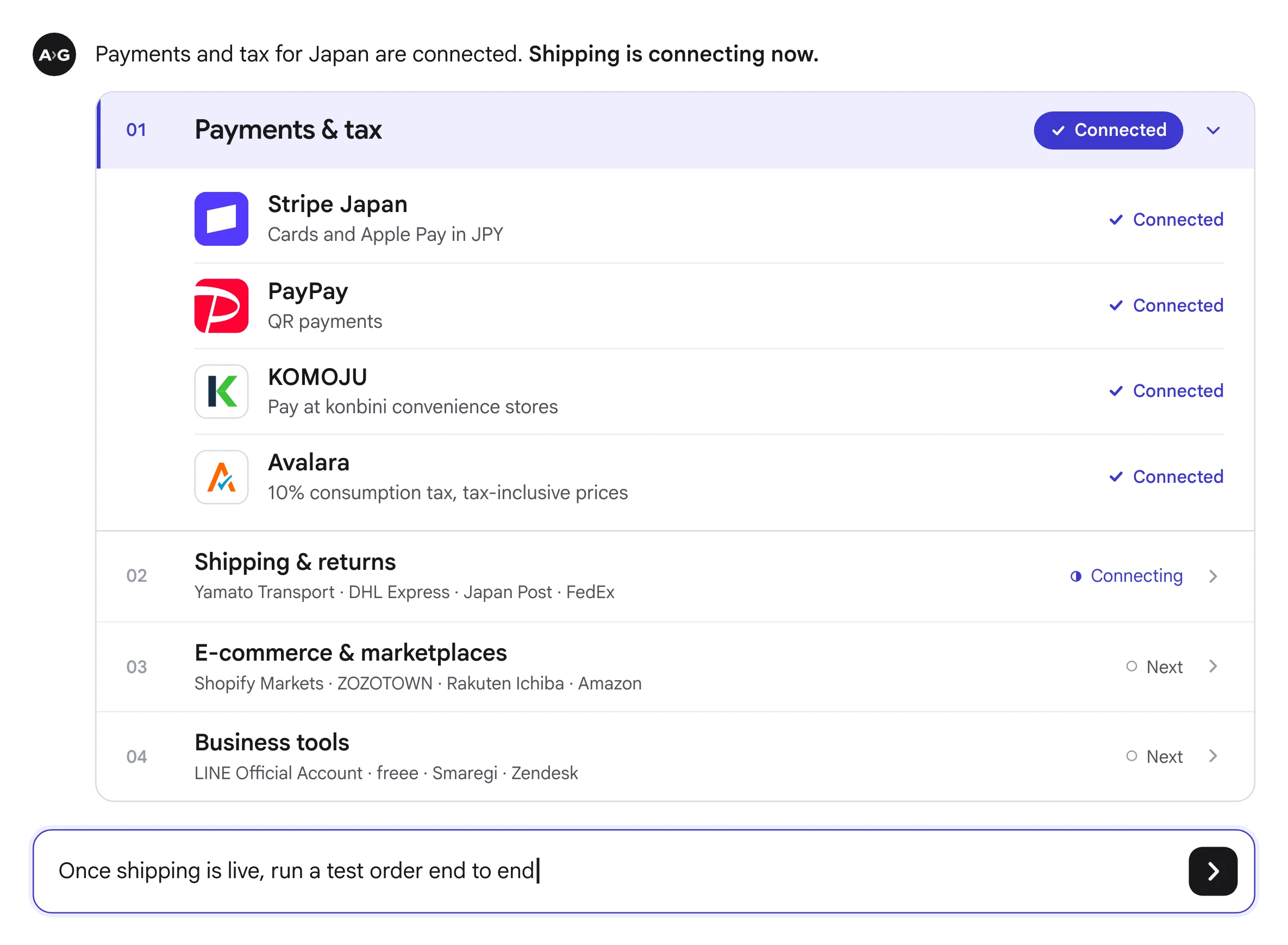Click step number 02
1288x945 pixels.
tap(136, 576)
